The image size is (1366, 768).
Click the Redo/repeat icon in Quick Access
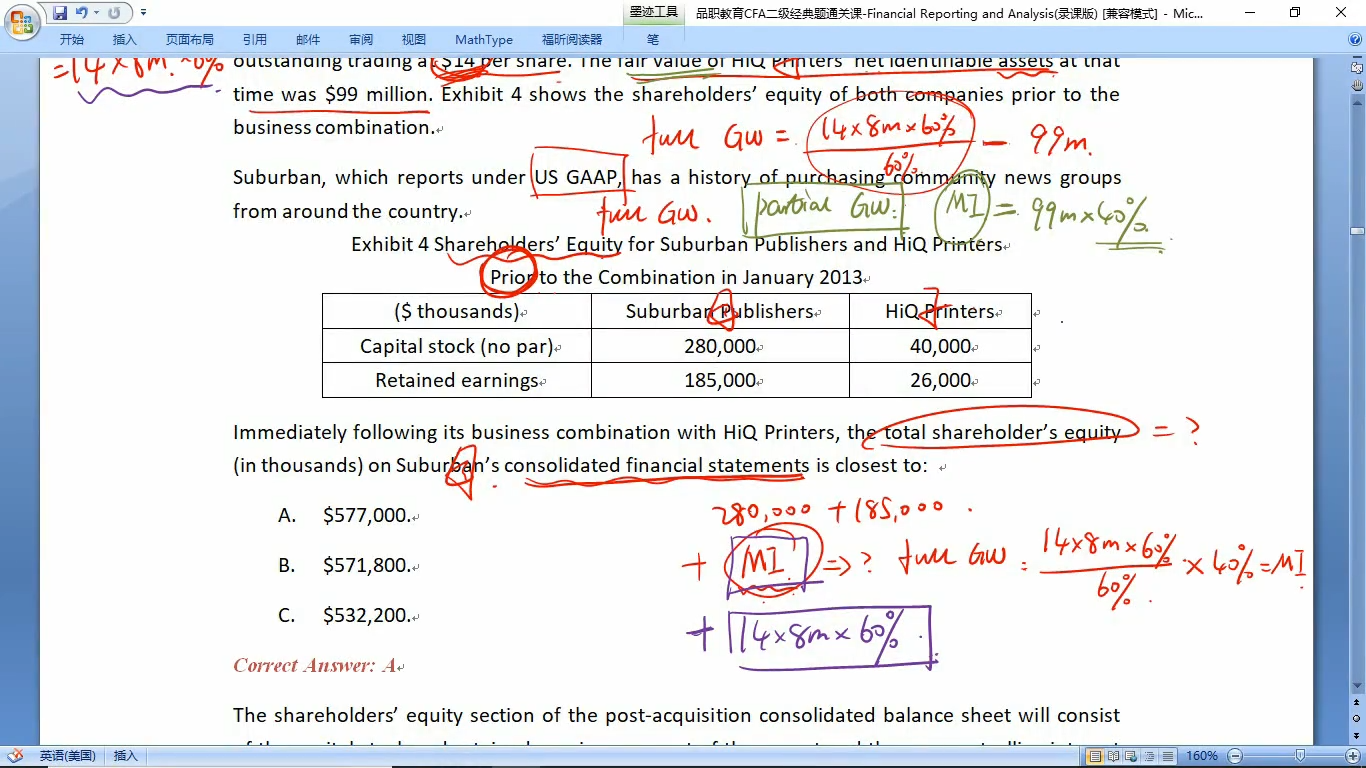(x=114, y=13)
